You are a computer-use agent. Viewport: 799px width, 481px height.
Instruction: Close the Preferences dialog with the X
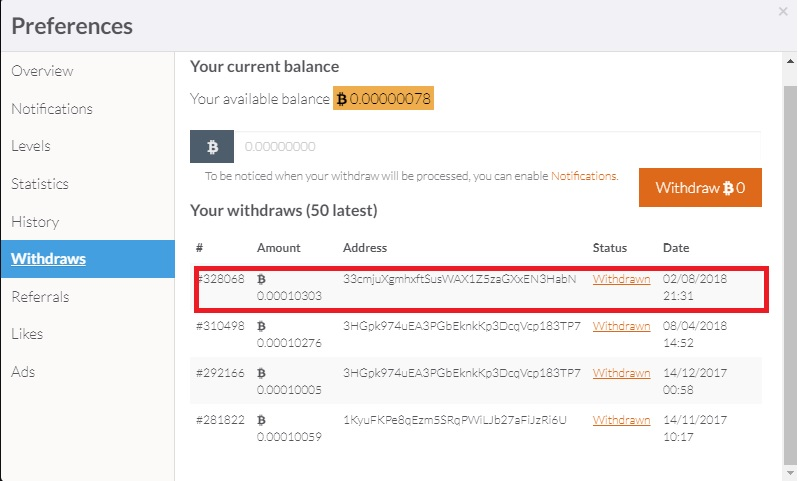click(x=782, y=11)
